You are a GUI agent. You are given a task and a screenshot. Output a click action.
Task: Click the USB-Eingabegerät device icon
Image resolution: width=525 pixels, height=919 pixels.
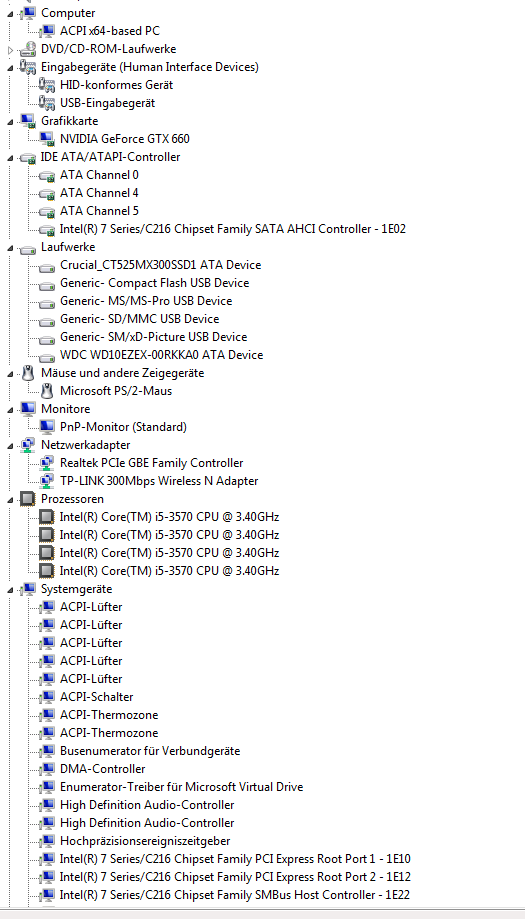pyautogui.click(x=47, y=103)
